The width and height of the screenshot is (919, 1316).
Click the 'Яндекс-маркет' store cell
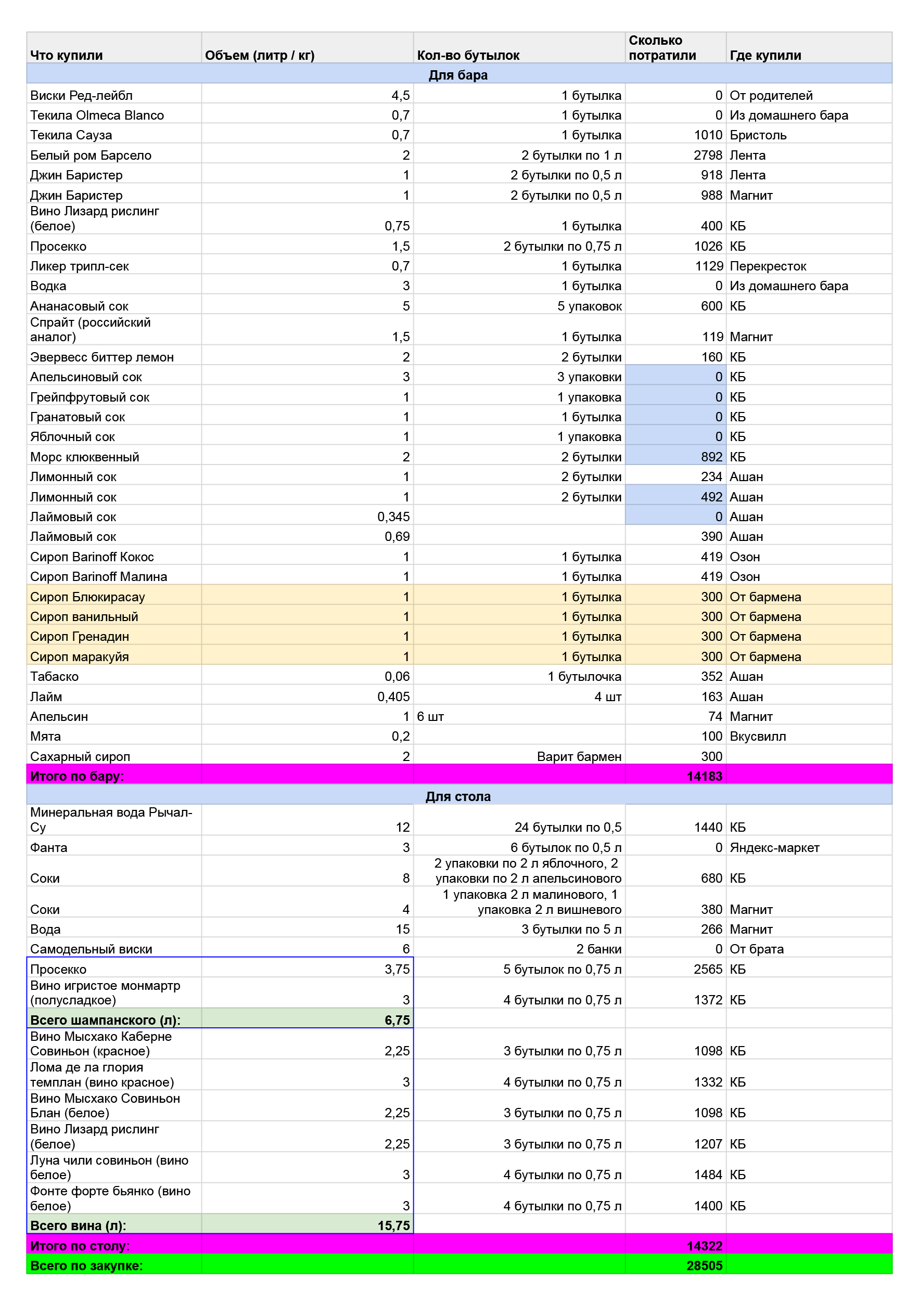[809, 846]
